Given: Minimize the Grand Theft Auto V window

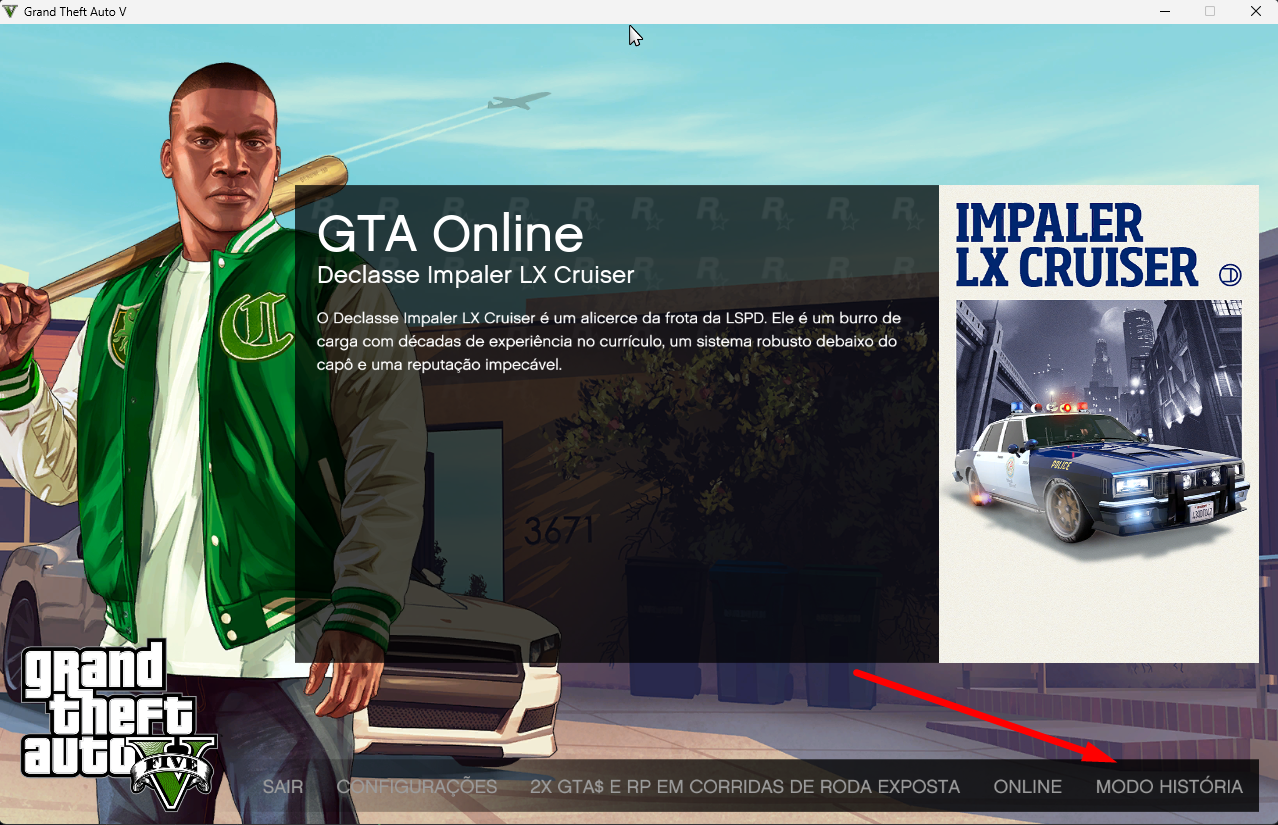Looking at the screenshot, I should (x=1163, y=11).
